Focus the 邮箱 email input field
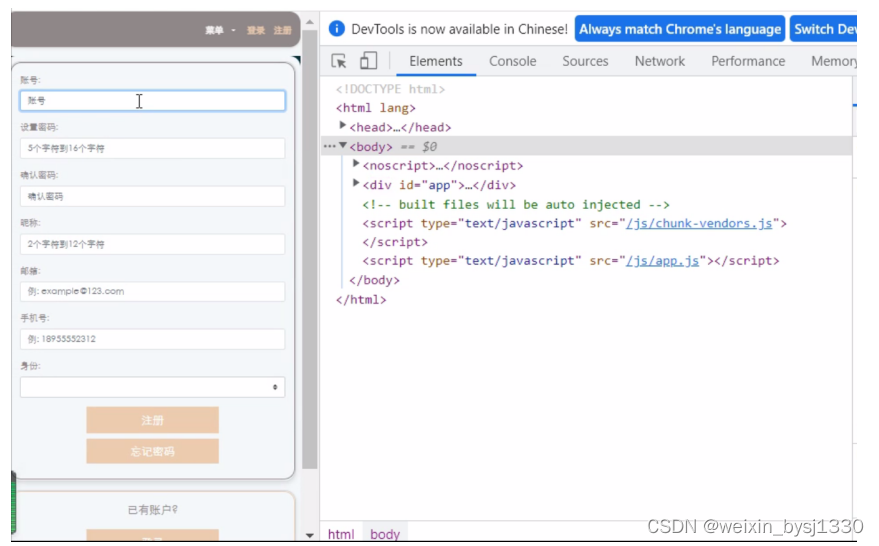This screenshot has height=546, width=879. click(152, 291)
